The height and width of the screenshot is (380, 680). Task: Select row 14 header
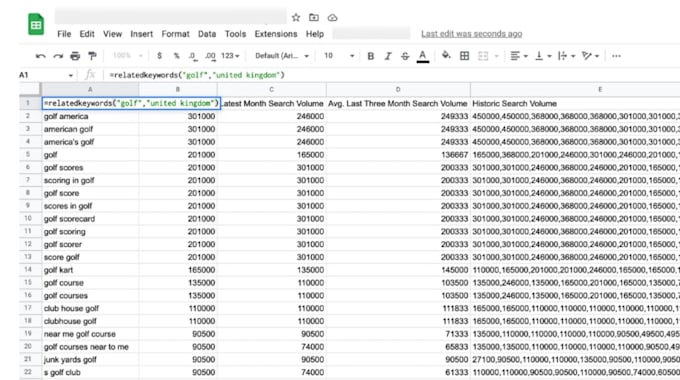[28, 270]
